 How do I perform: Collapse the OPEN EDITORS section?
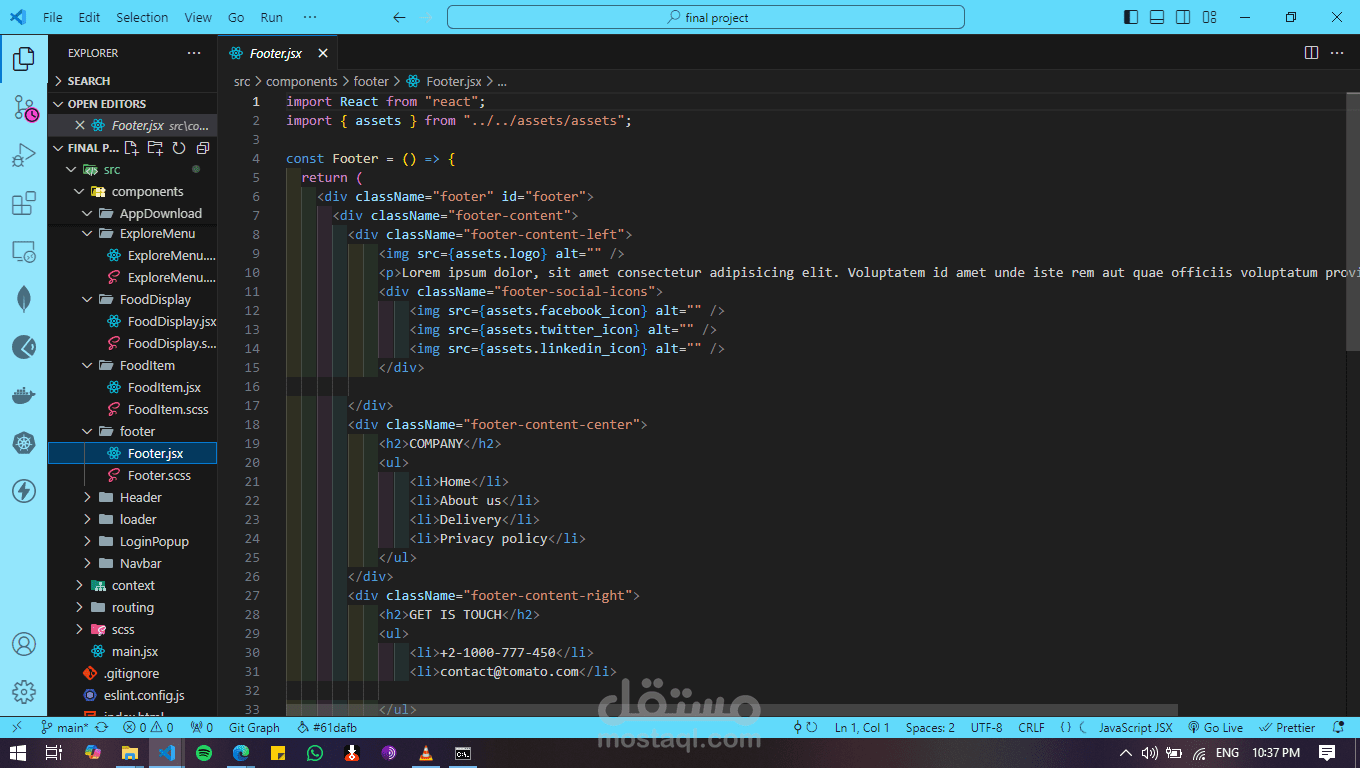(132, 104)
